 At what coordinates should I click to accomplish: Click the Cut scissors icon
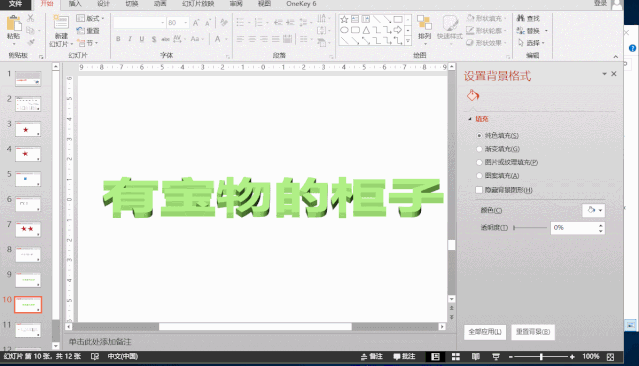[x=31, y=18]
